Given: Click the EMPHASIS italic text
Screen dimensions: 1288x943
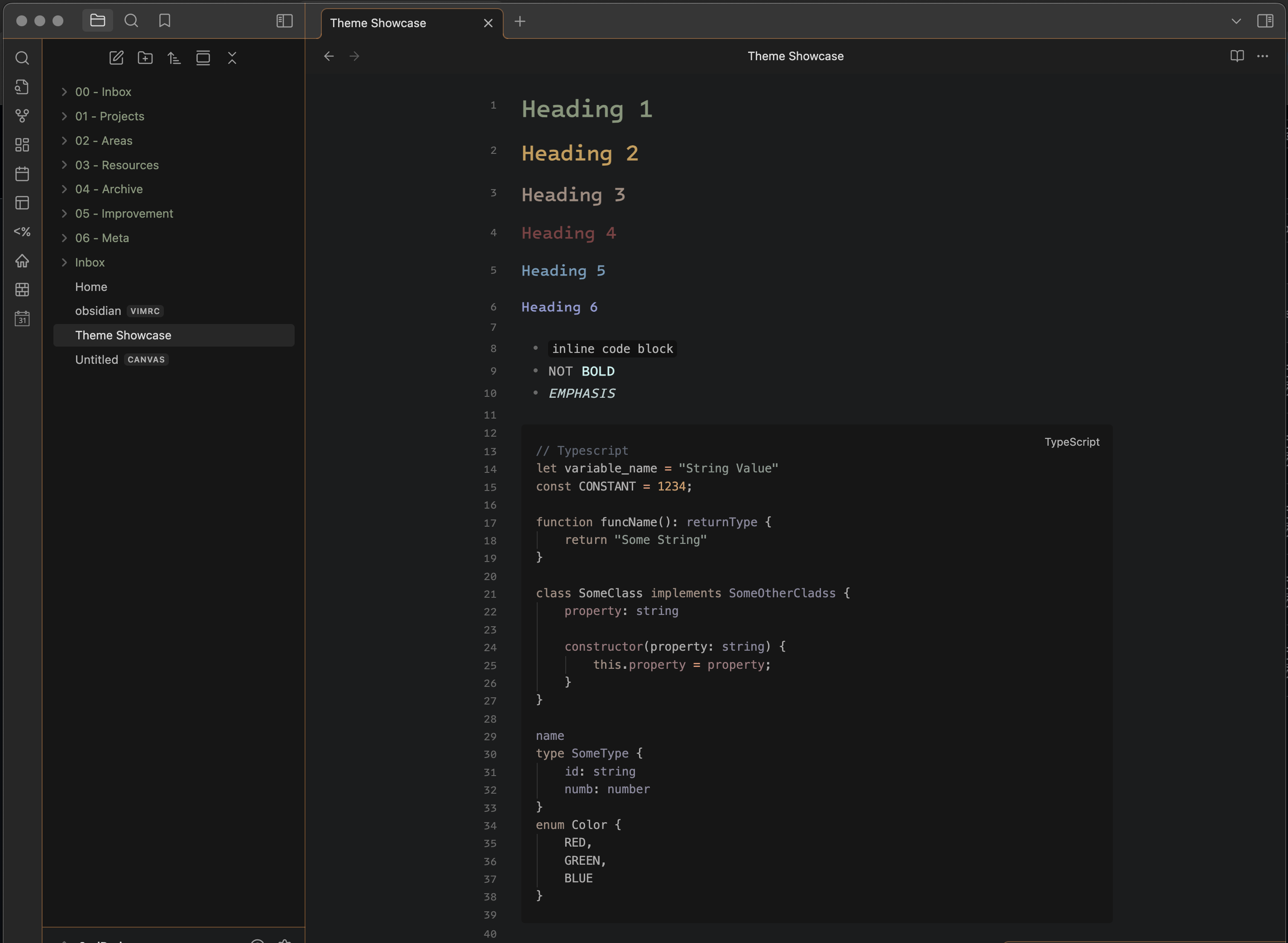Looking at the screenshot, I should click(x=582, y=393).
